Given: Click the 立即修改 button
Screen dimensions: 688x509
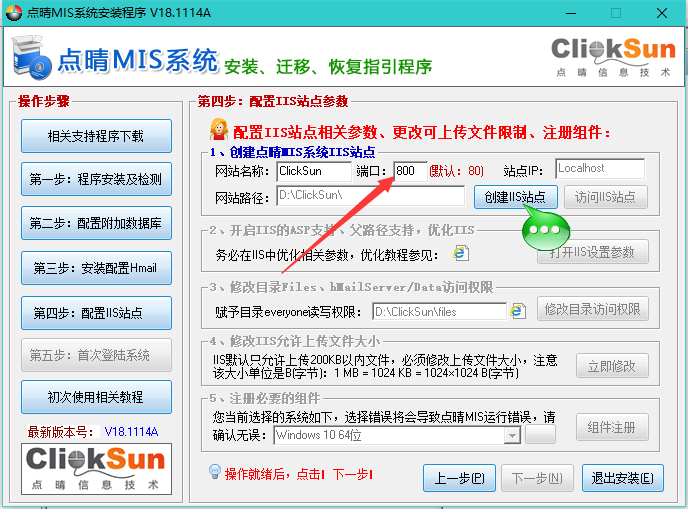Looking at the screenshot, I should pyautogui.click(x=612, y=366).
